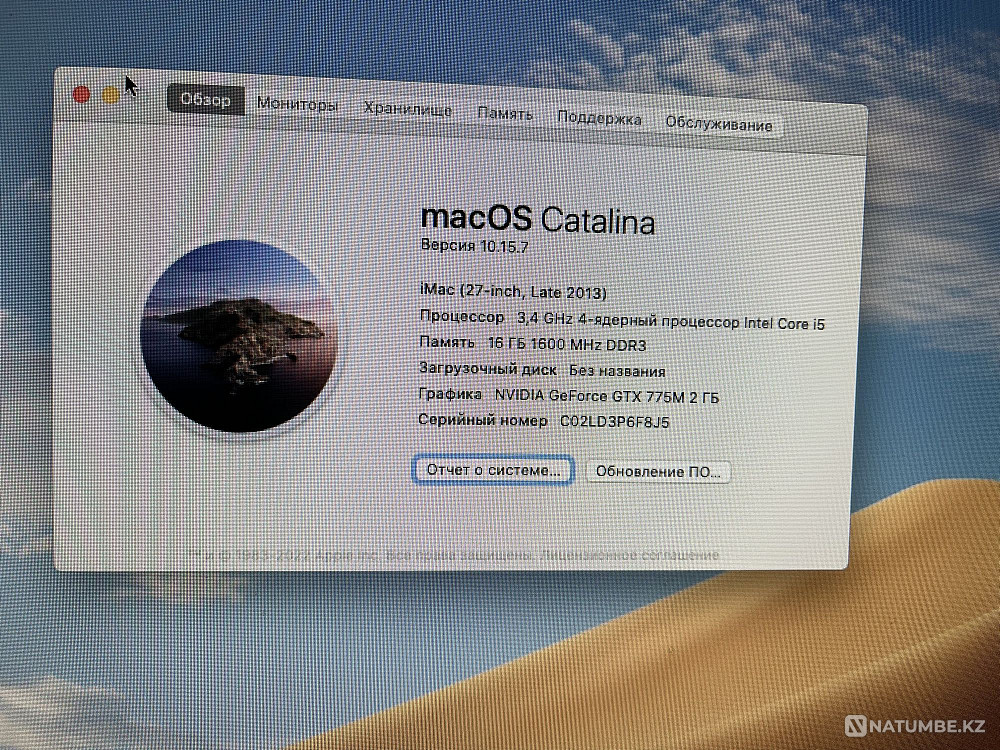Click the yellow minimize button
The height and width of the screenshot is (750, 1000).
[108, 93]
